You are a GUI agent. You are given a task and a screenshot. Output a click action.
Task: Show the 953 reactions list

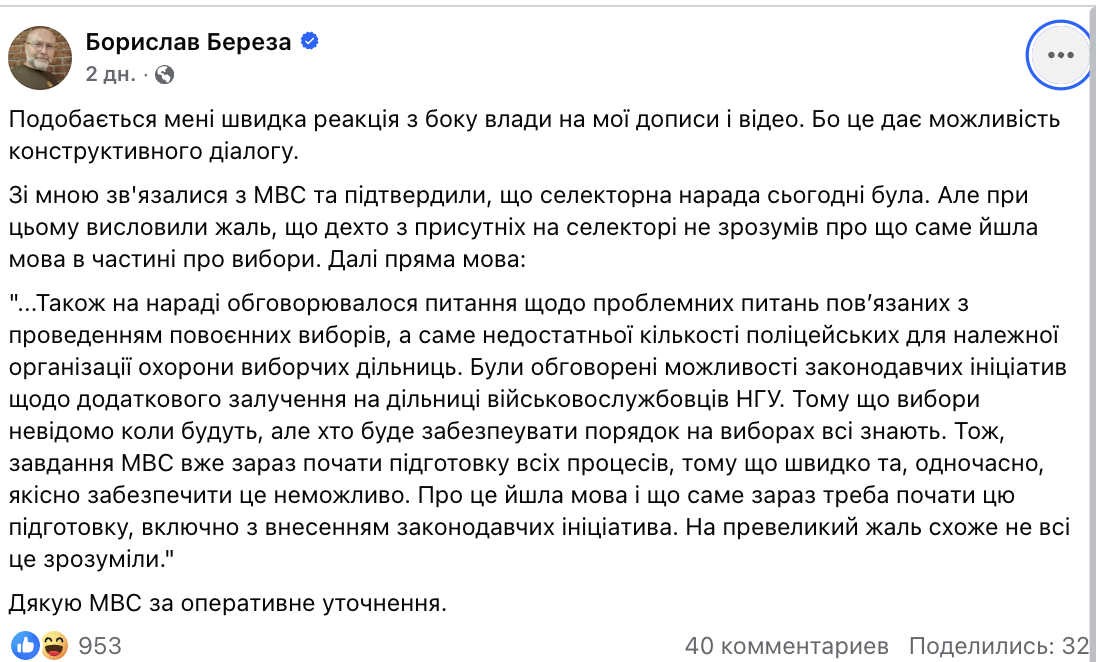point(100,645)
